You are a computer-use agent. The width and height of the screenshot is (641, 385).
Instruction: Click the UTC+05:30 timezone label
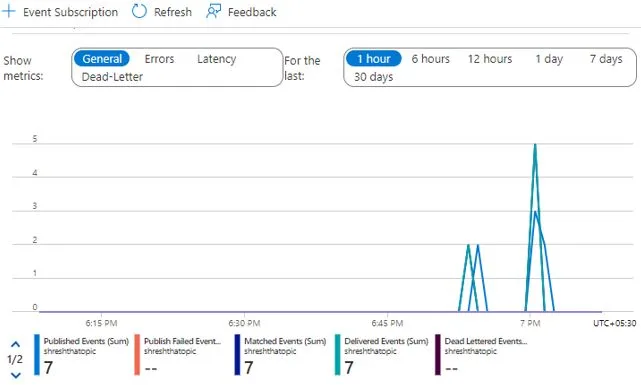pos(614,323)
